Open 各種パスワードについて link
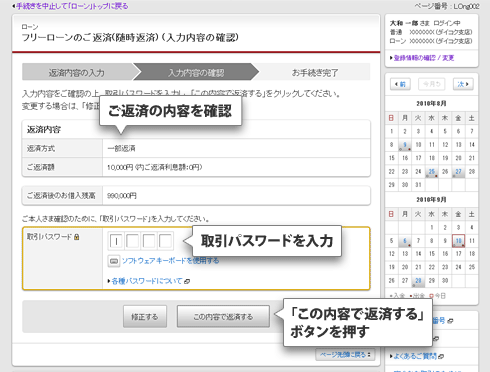The width and height of the screenshot is (490, 372). (147, 281)
